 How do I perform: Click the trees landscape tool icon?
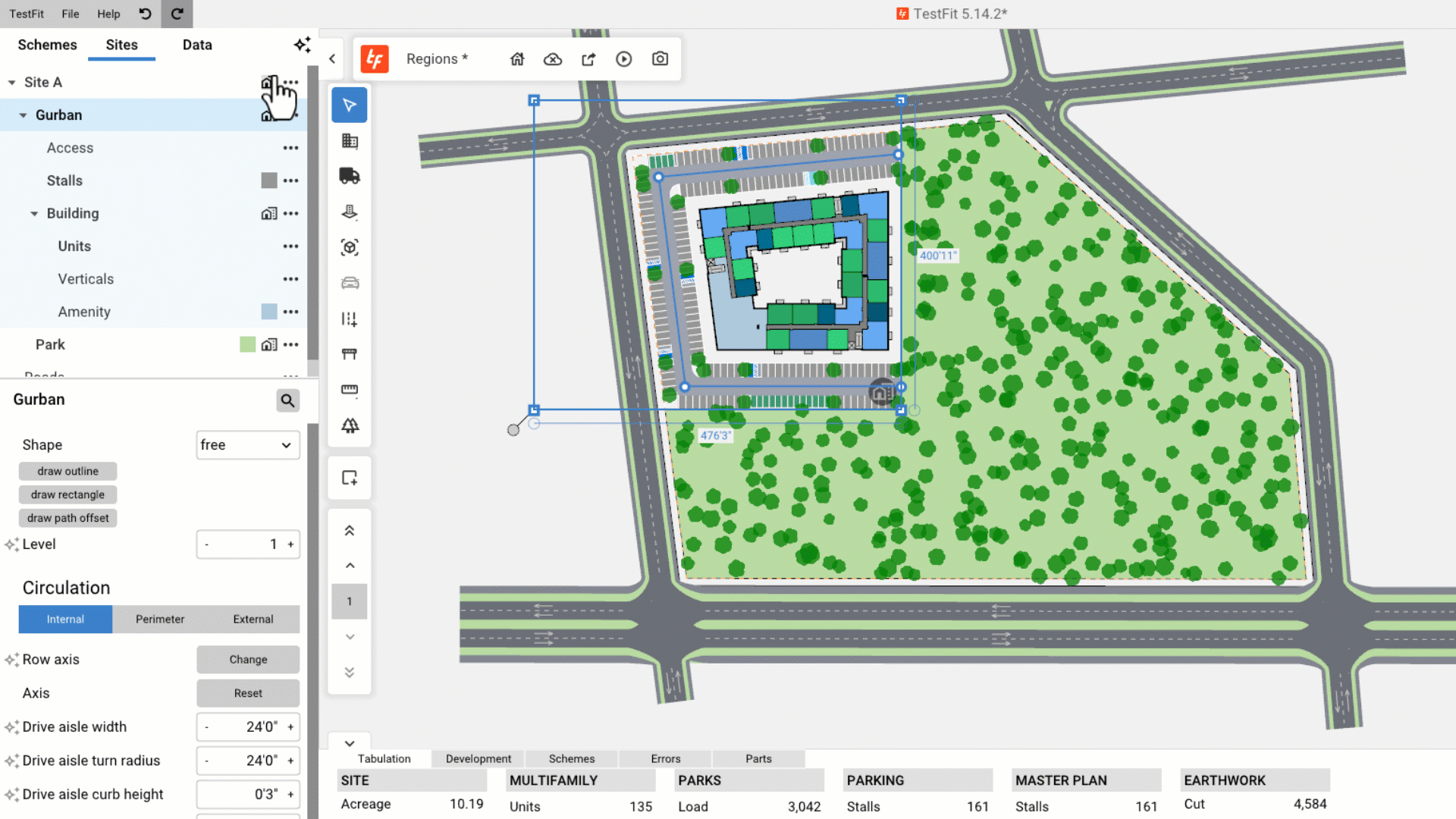pos(349,425)
